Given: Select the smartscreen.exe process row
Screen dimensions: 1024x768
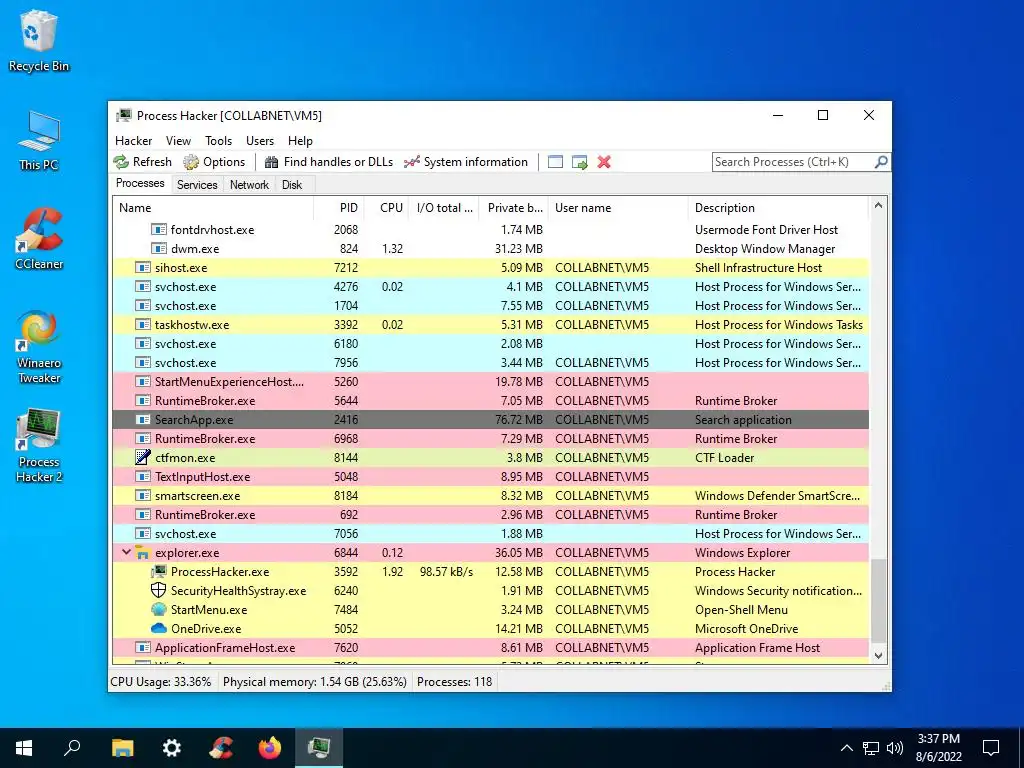Looking at the screenshot, I should (x=490, y=496).
